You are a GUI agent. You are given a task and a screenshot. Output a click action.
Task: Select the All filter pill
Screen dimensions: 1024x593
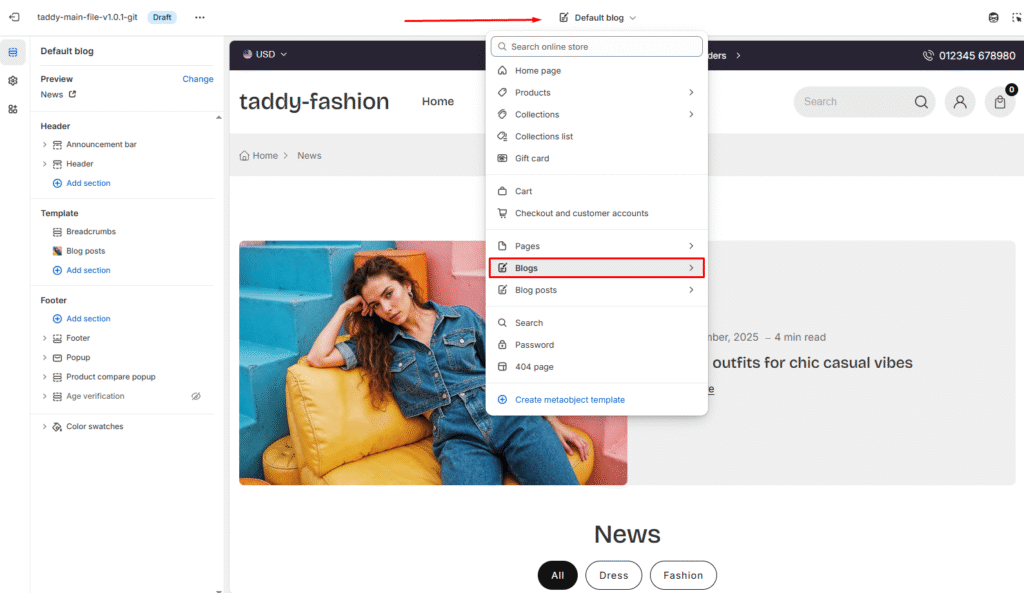(x=557, y=575)
